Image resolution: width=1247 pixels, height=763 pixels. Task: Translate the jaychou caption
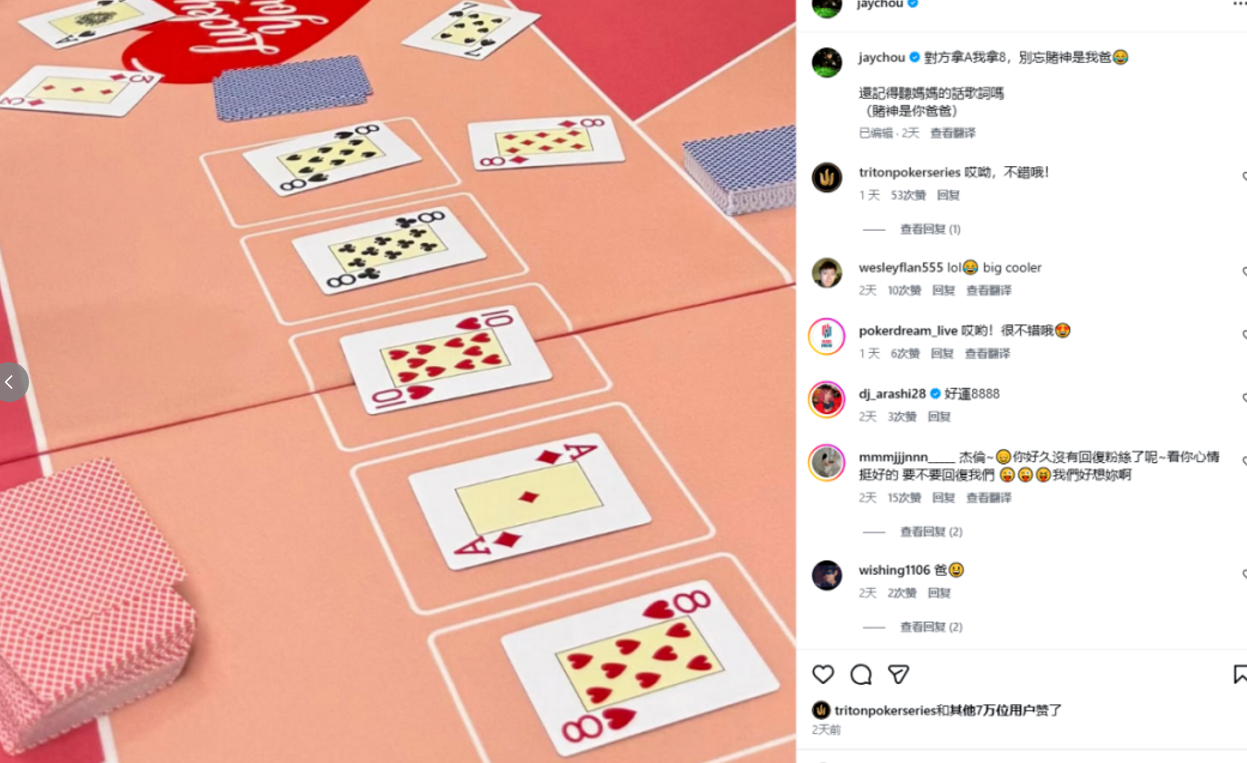pos(952,133)
